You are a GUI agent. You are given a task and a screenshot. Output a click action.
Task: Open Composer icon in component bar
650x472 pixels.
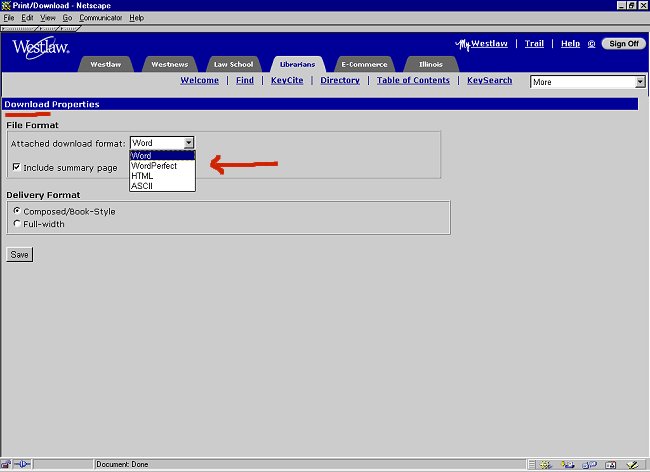click(x=632, y=465)
